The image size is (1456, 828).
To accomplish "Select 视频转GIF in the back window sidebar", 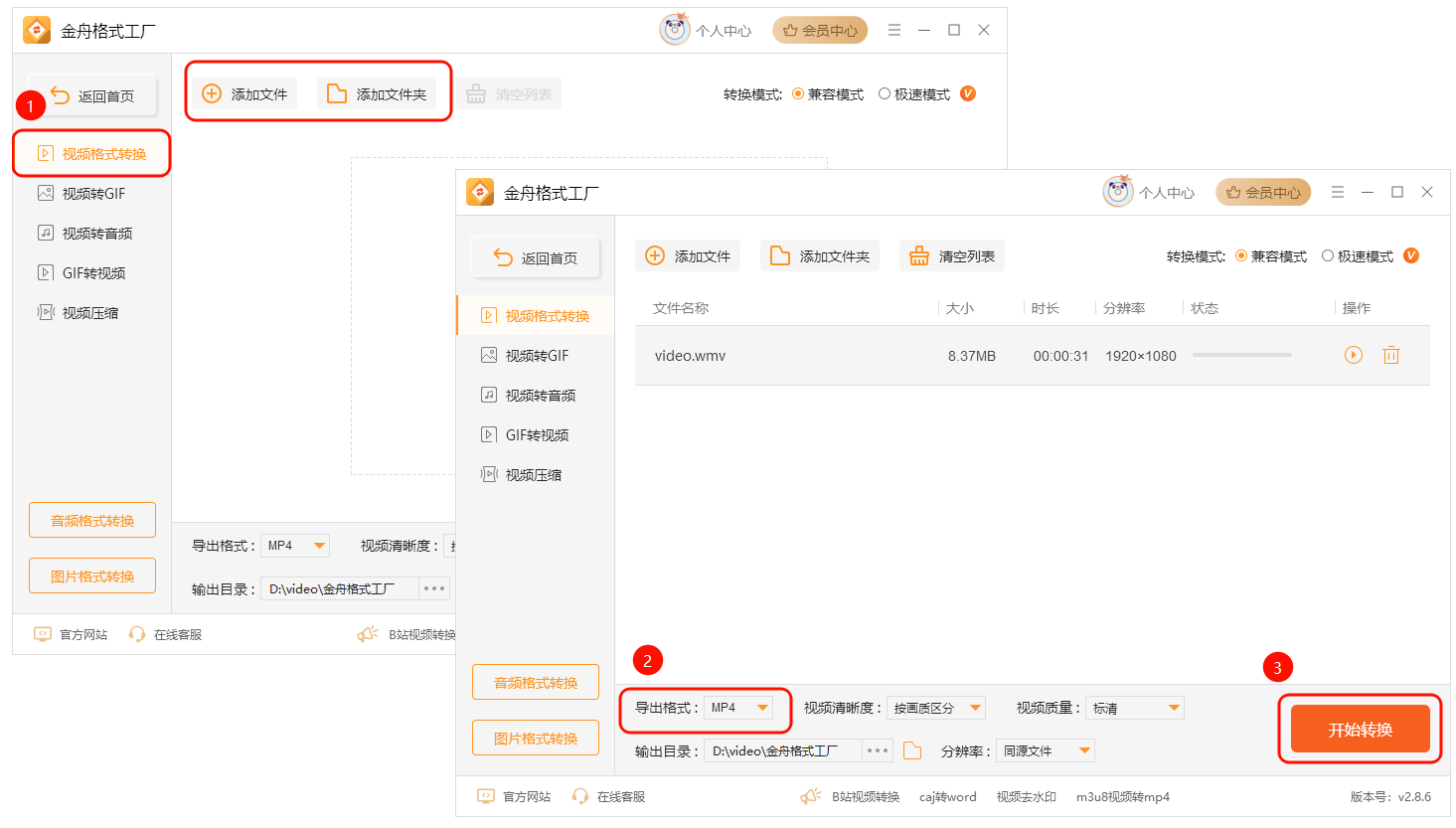I will pos(92,193).
